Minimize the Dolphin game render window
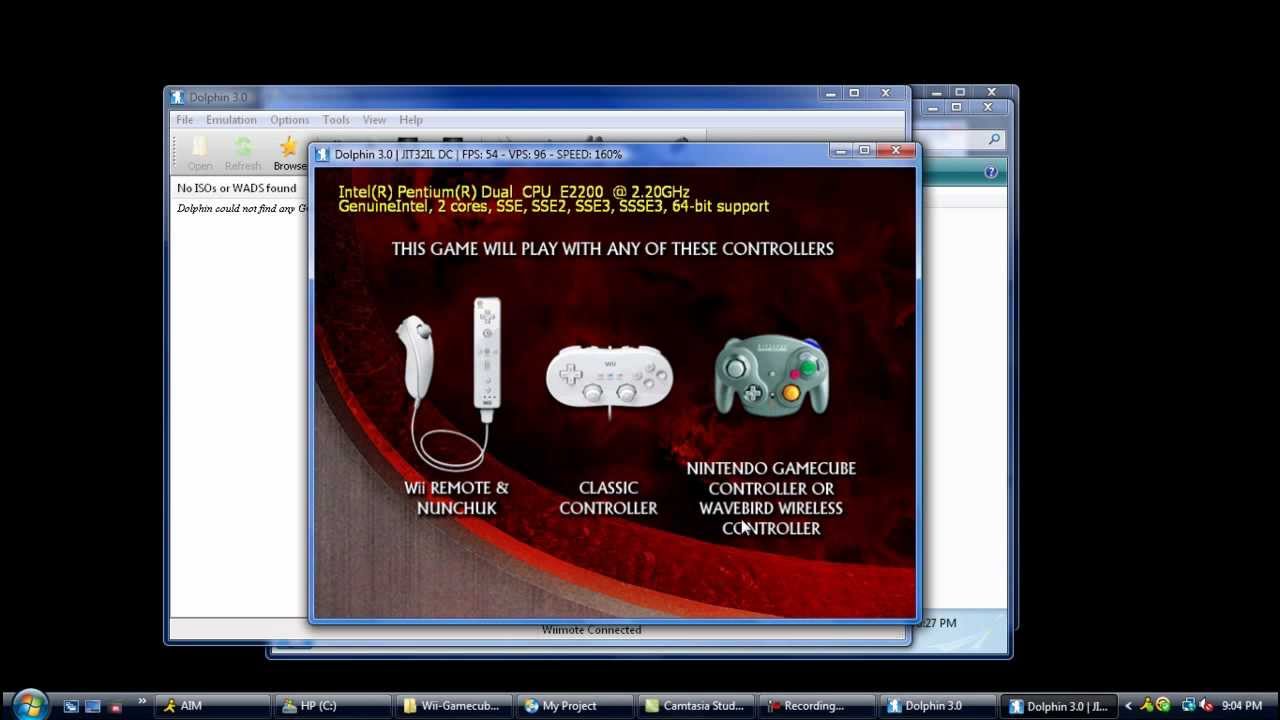 (841, 151)
